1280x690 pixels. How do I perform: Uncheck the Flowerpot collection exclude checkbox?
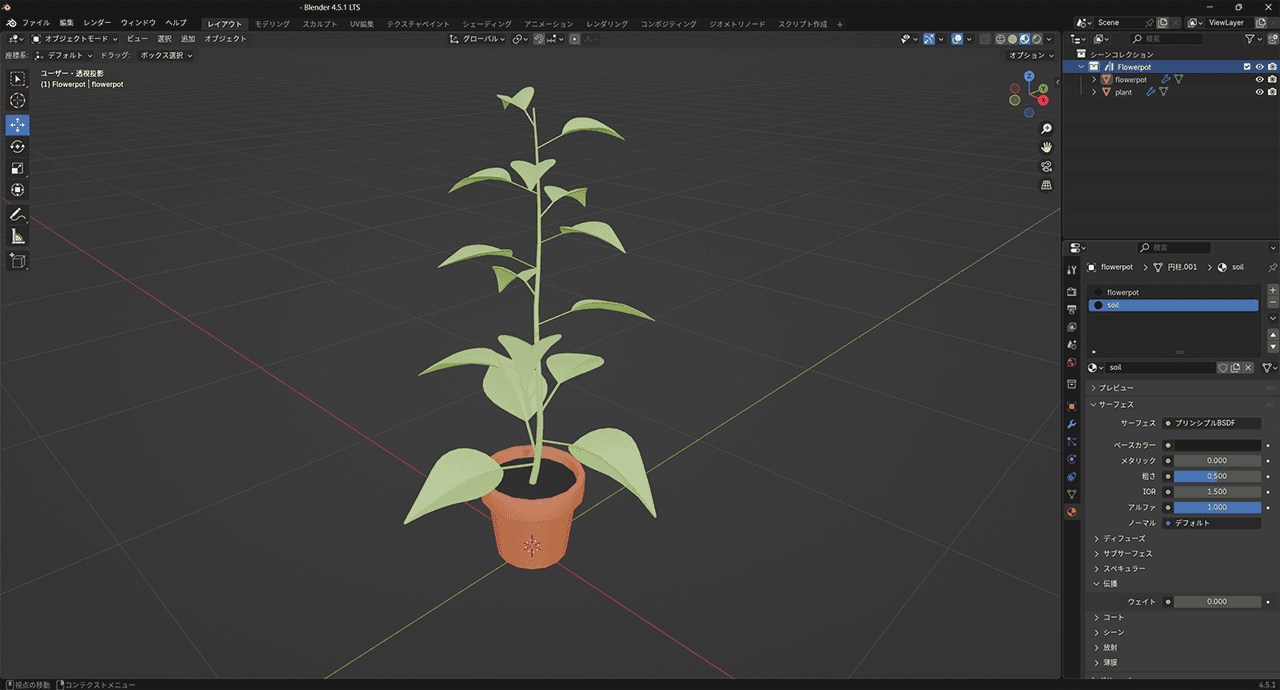(x=1247, y=67)
